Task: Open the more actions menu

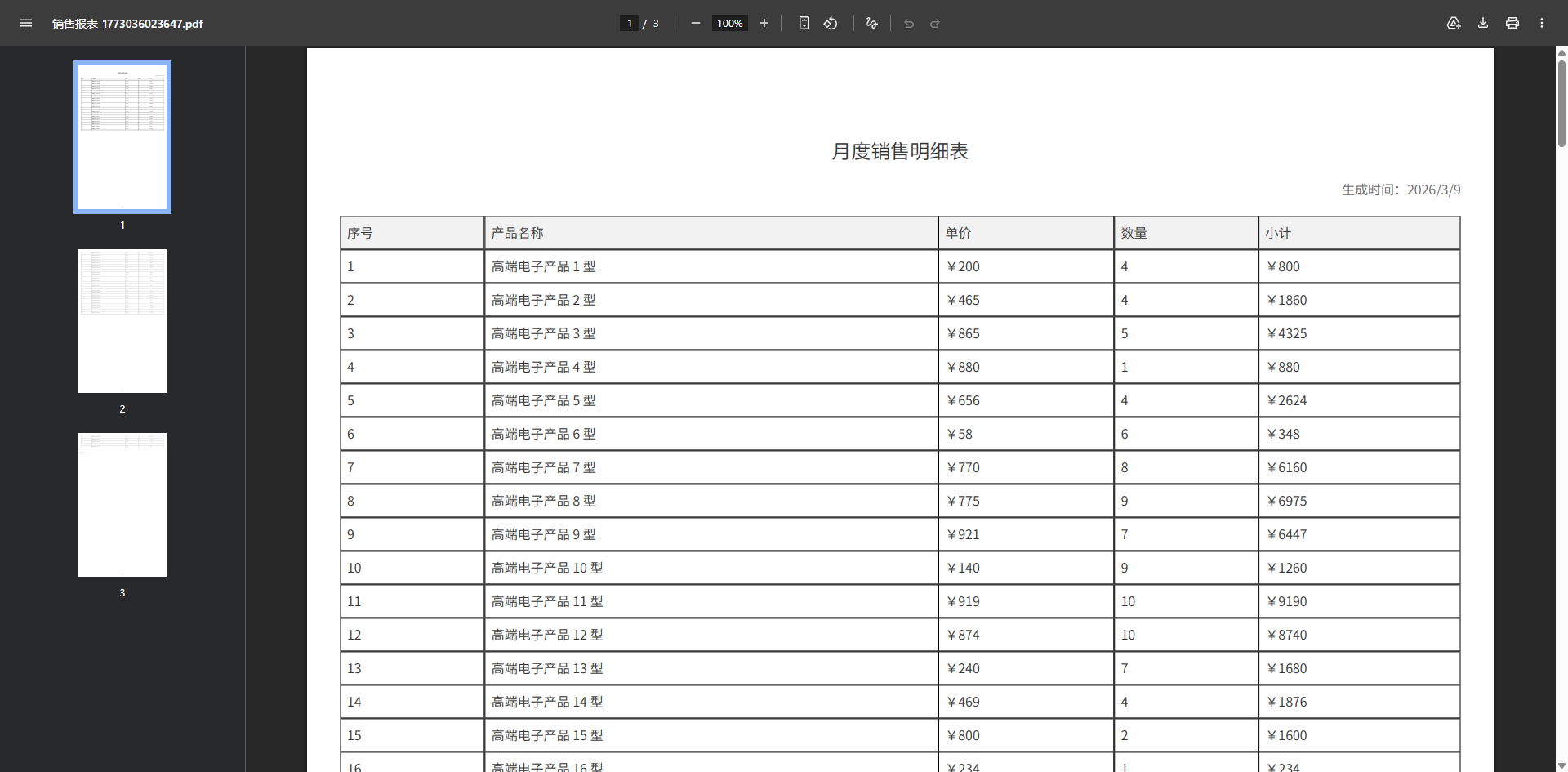Action: (1542, 23)
